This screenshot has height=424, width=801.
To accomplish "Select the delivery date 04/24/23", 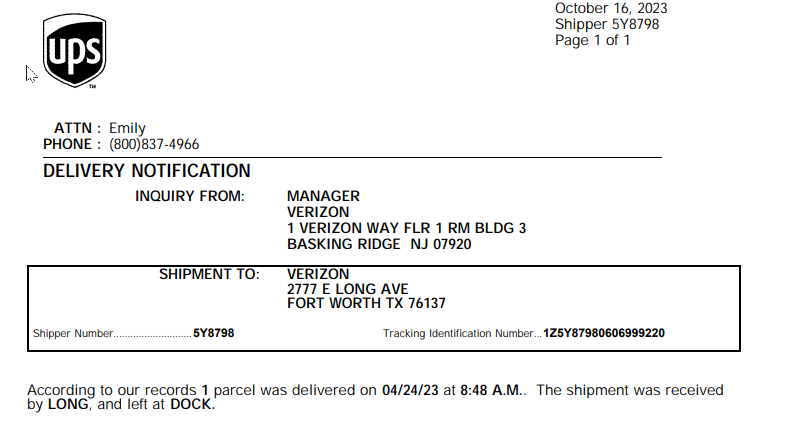I will click(x=410, y=390).
